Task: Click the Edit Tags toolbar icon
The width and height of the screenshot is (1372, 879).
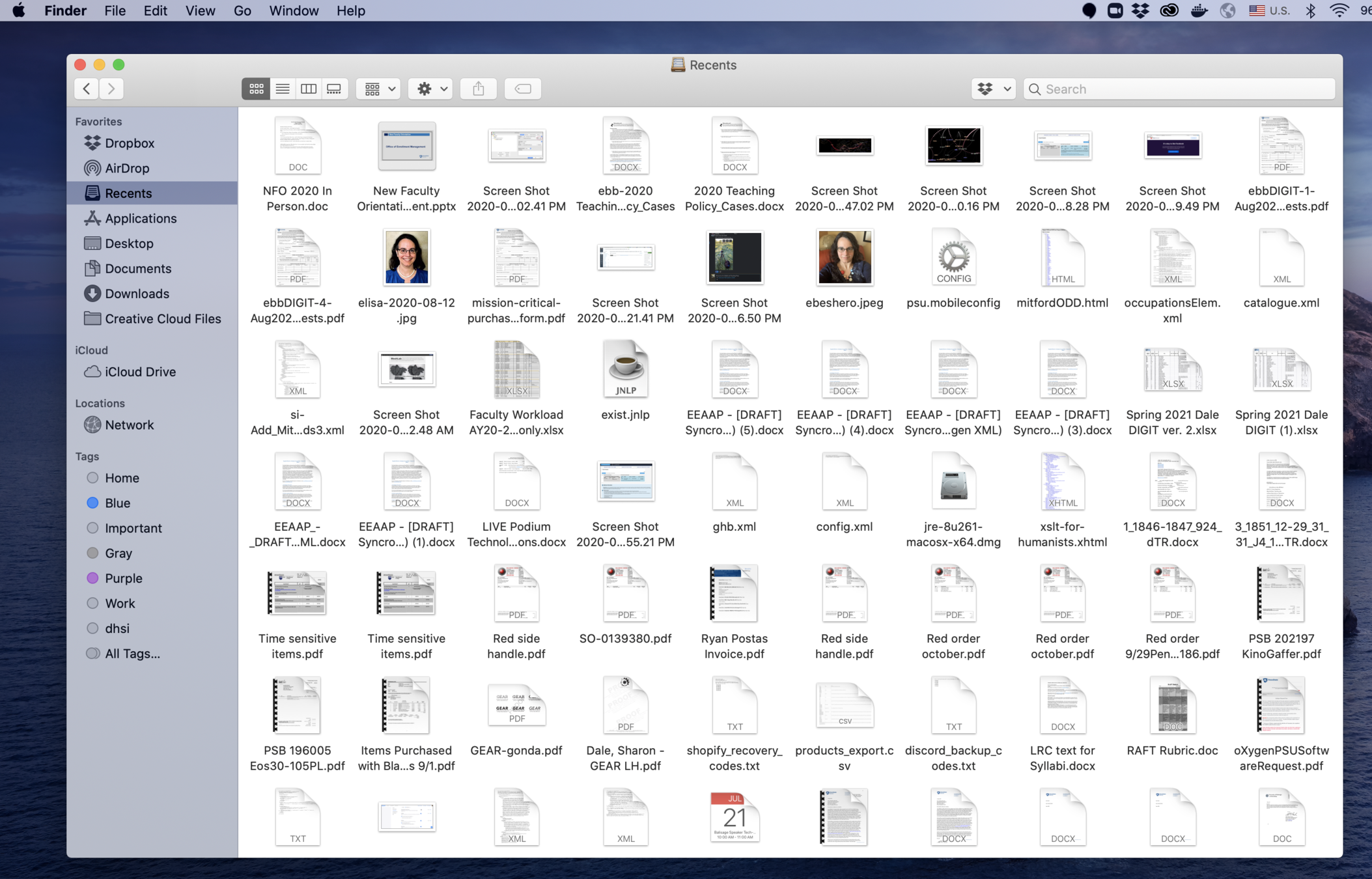Action: 522,89
